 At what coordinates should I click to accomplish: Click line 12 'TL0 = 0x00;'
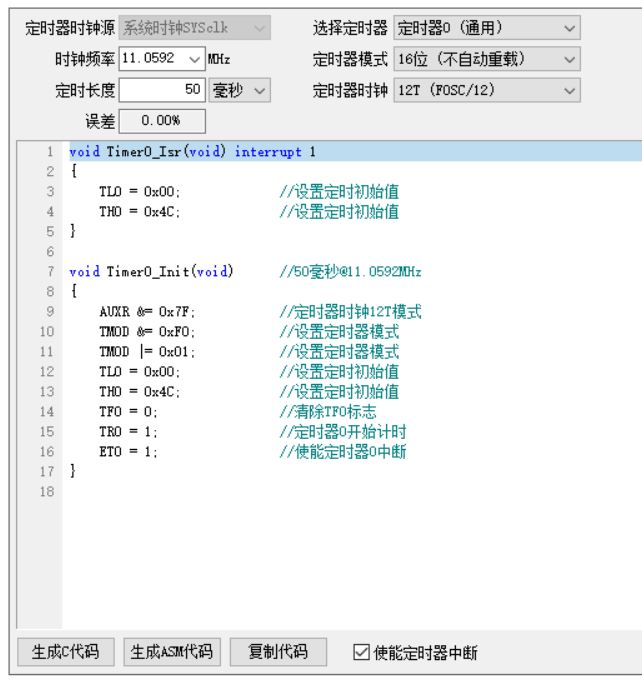click(x=139, y=371)
